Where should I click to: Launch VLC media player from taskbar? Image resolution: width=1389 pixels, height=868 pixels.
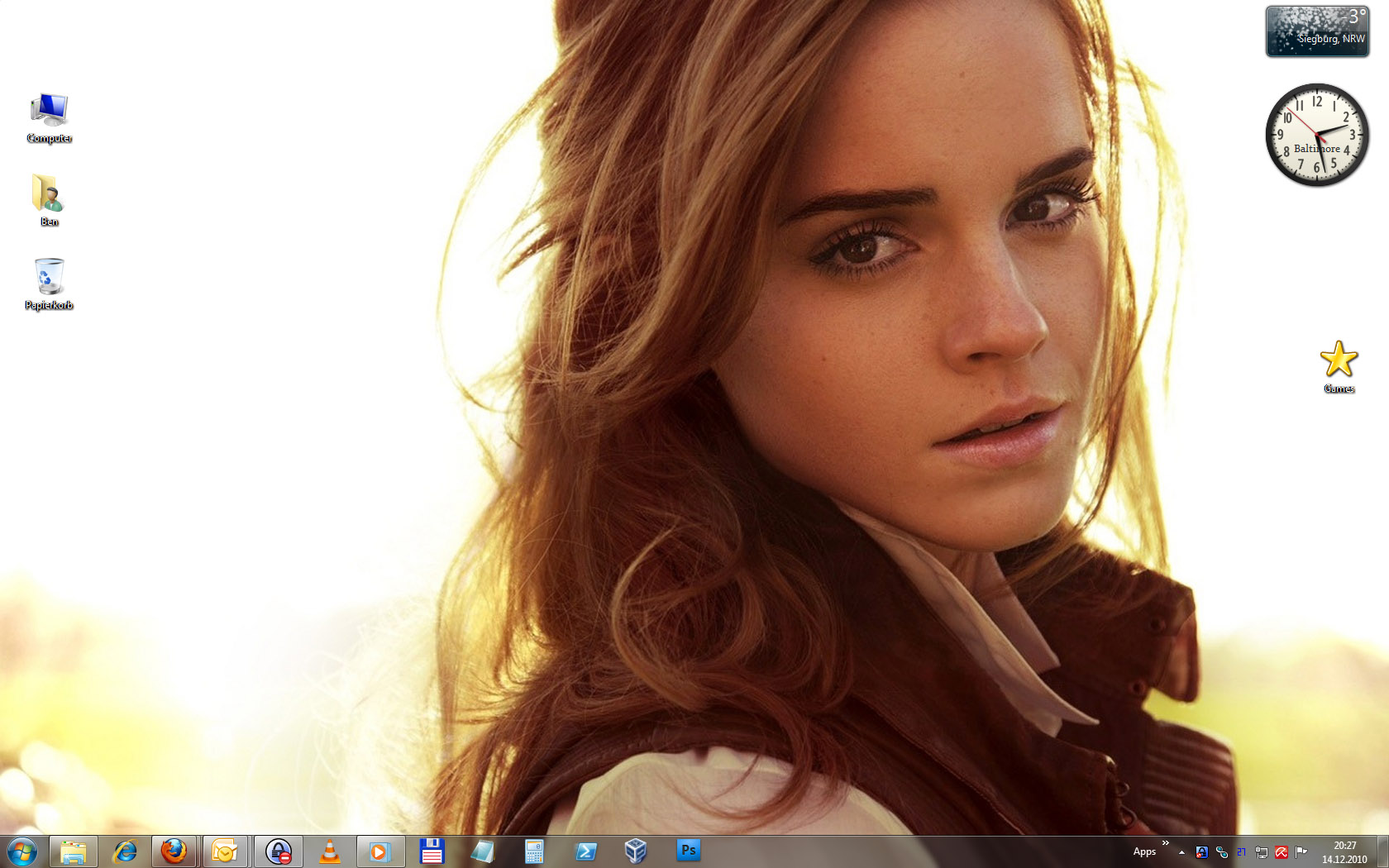pyautogui.click(x=329, y=851)
